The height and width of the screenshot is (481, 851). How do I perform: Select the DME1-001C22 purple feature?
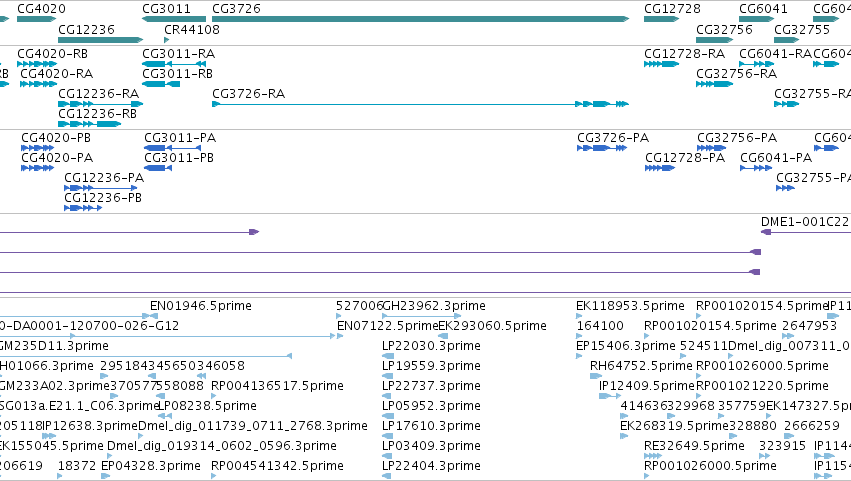coord(806,232)
